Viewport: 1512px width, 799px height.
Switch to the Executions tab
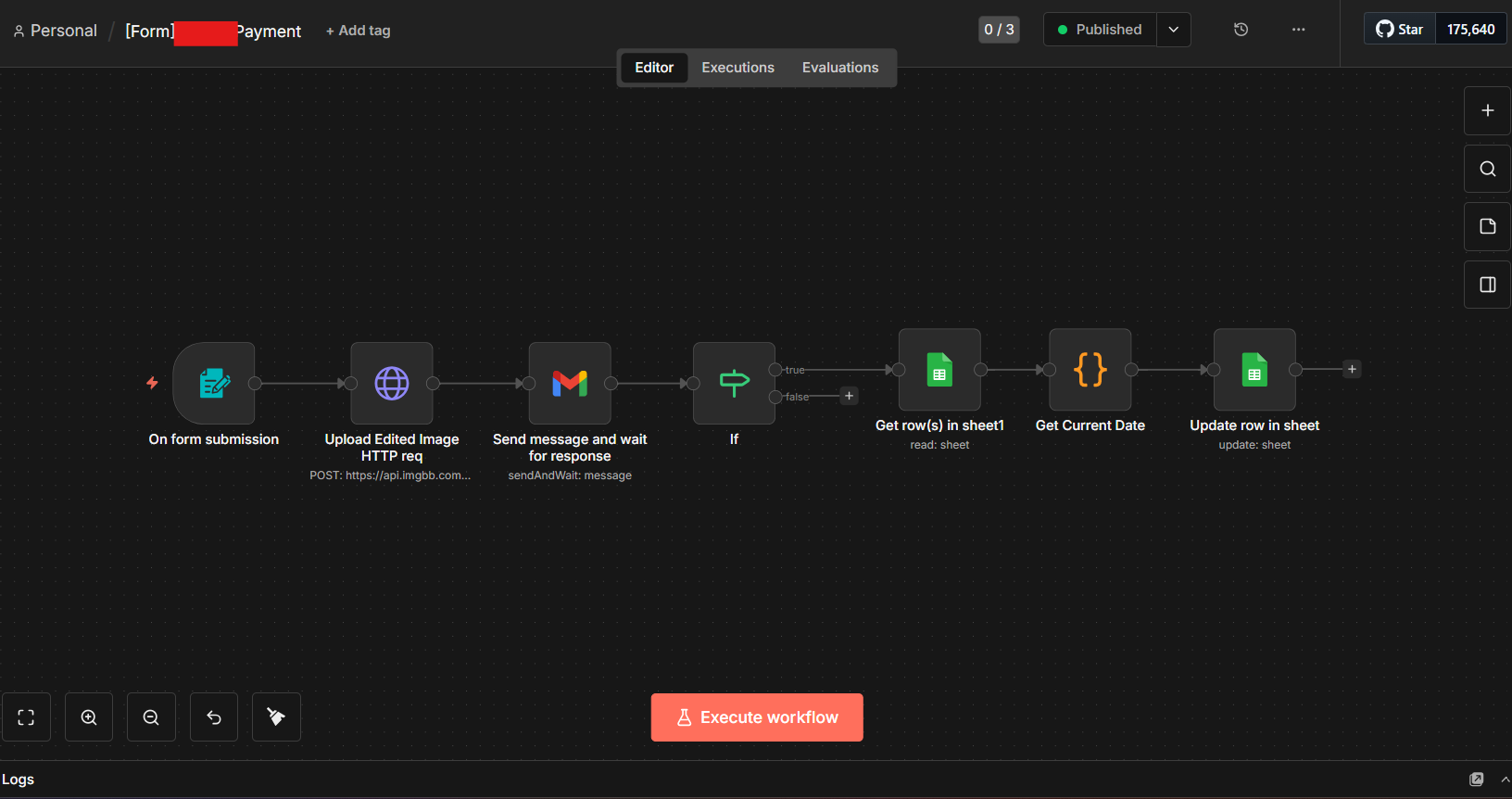[737, 68]
